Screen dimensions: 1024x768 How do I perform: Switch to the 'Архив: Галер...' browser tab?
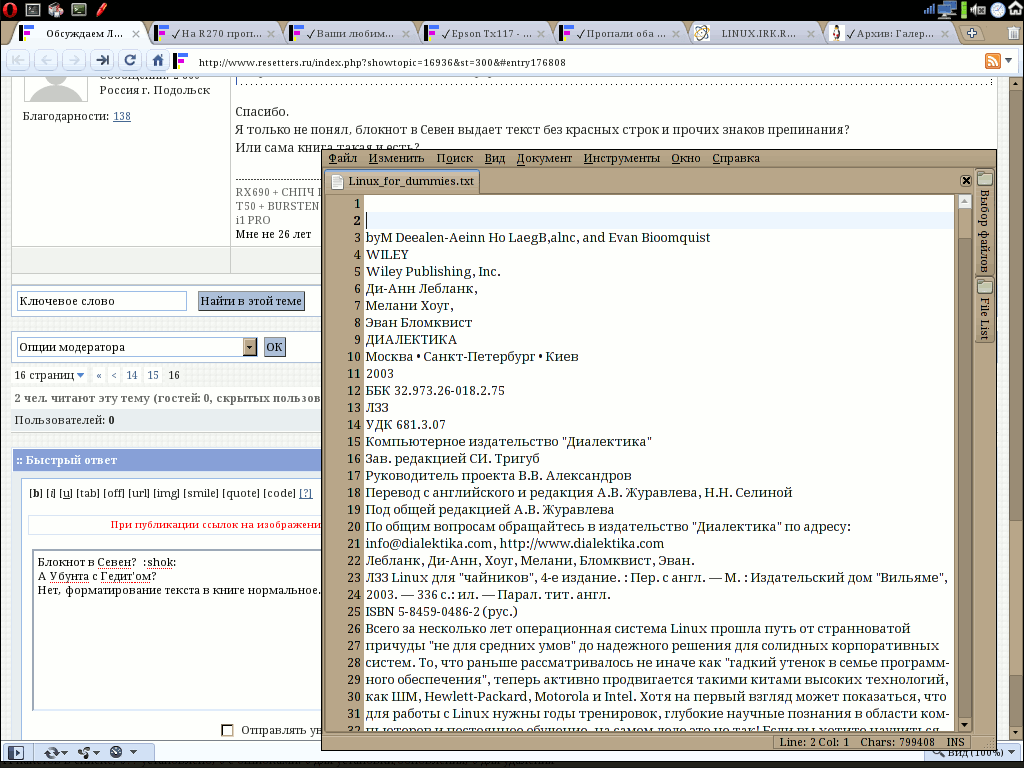coord(889,33)
